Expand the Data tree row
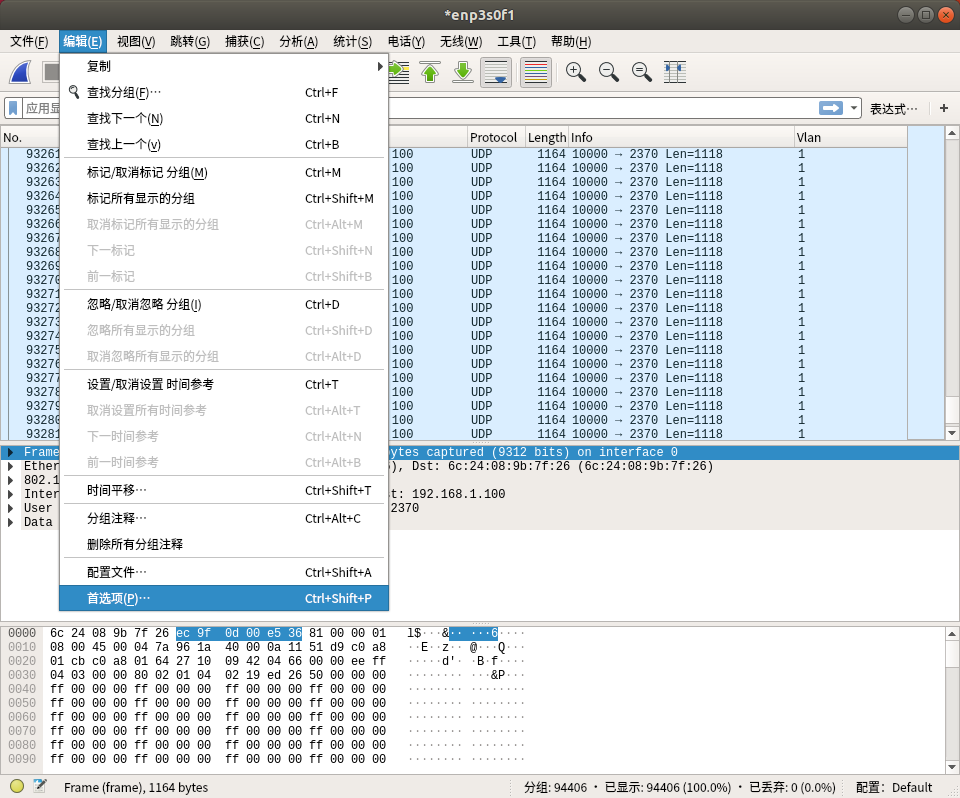Screen dimensions: 960x798 (x=10, y=522)
